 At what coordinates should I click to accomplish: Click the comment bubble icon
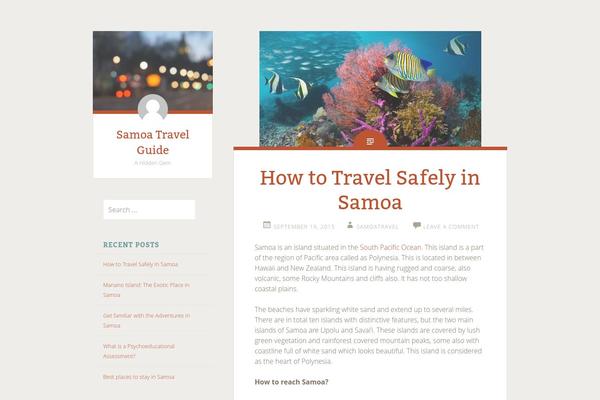(417, 225)
